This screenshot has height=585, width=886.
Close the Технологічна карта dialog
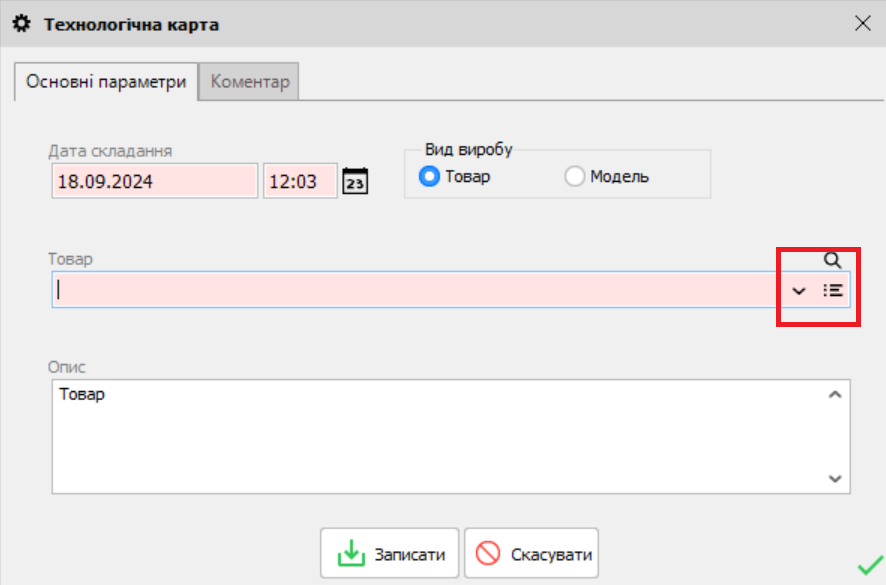coord(863,22)
